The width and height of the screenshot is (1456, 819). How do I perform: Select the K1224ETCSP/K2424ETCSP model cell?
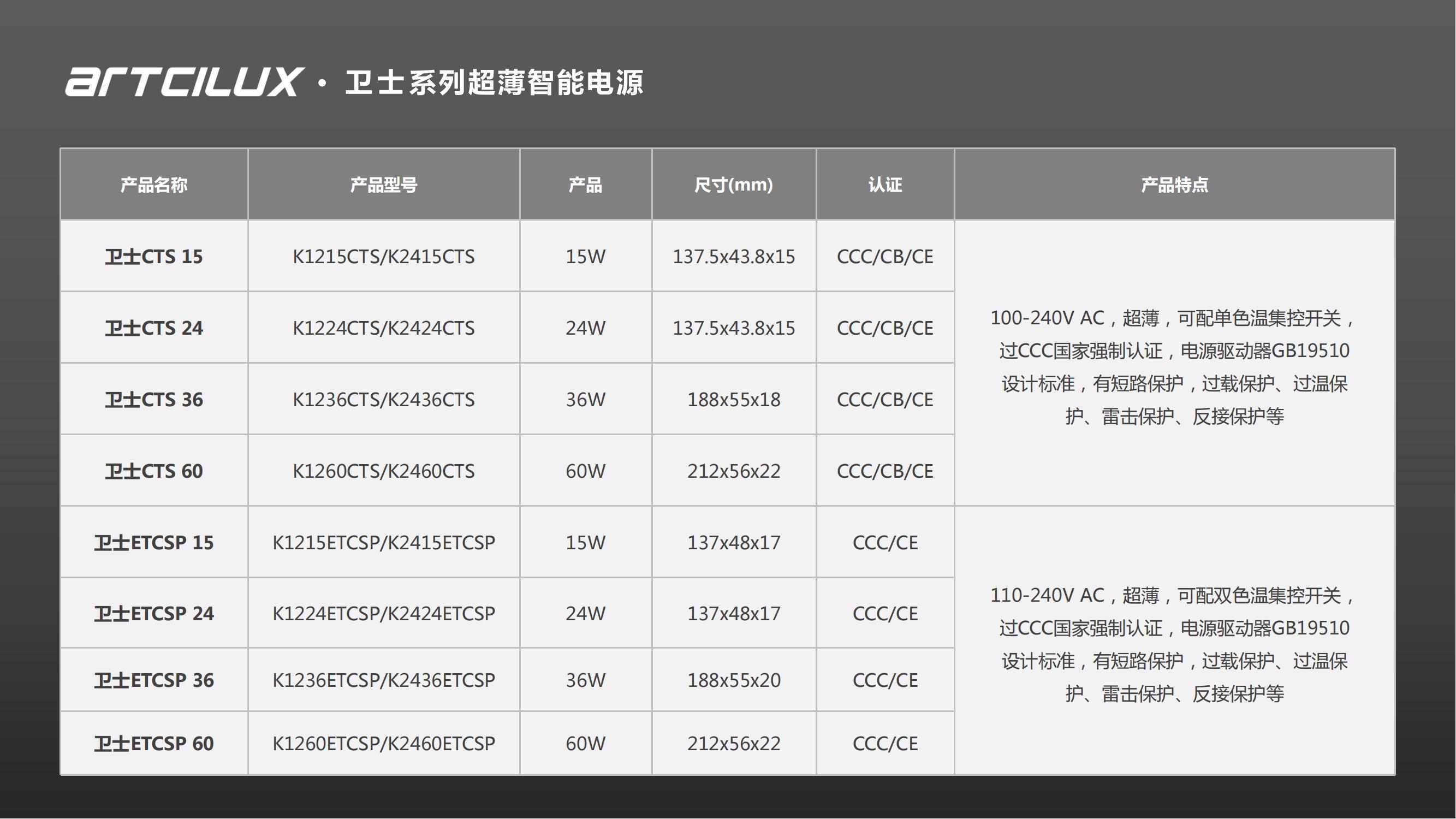pyautogui.click(x=384, y=613)
